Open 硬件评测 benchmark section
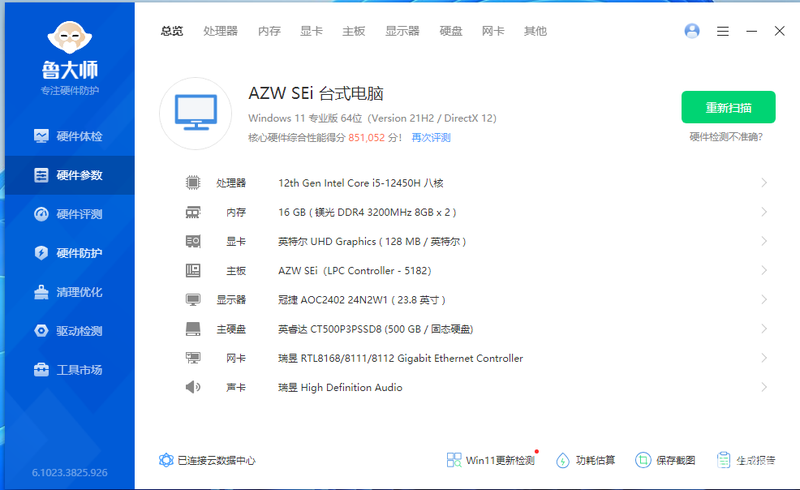 (69, 214)
